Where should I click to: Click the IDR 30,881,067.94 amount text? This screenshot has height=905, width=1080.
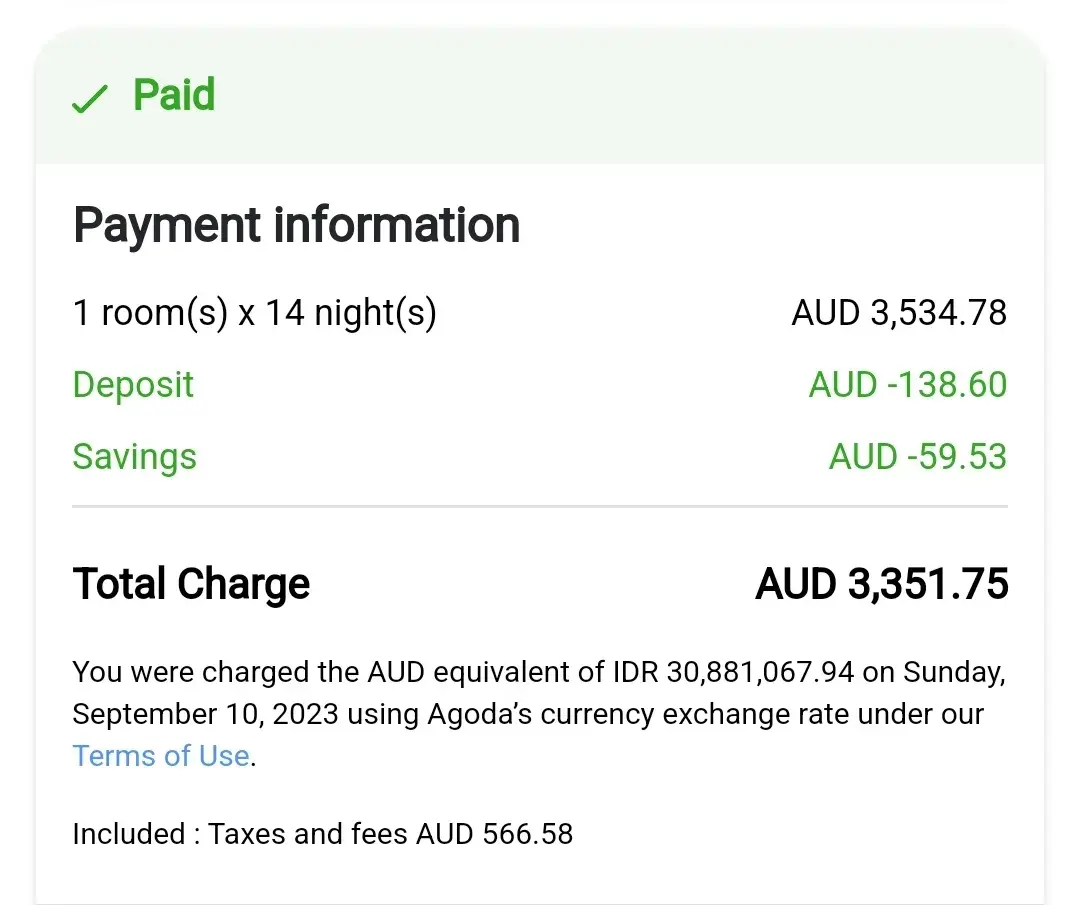click(731, 672)
